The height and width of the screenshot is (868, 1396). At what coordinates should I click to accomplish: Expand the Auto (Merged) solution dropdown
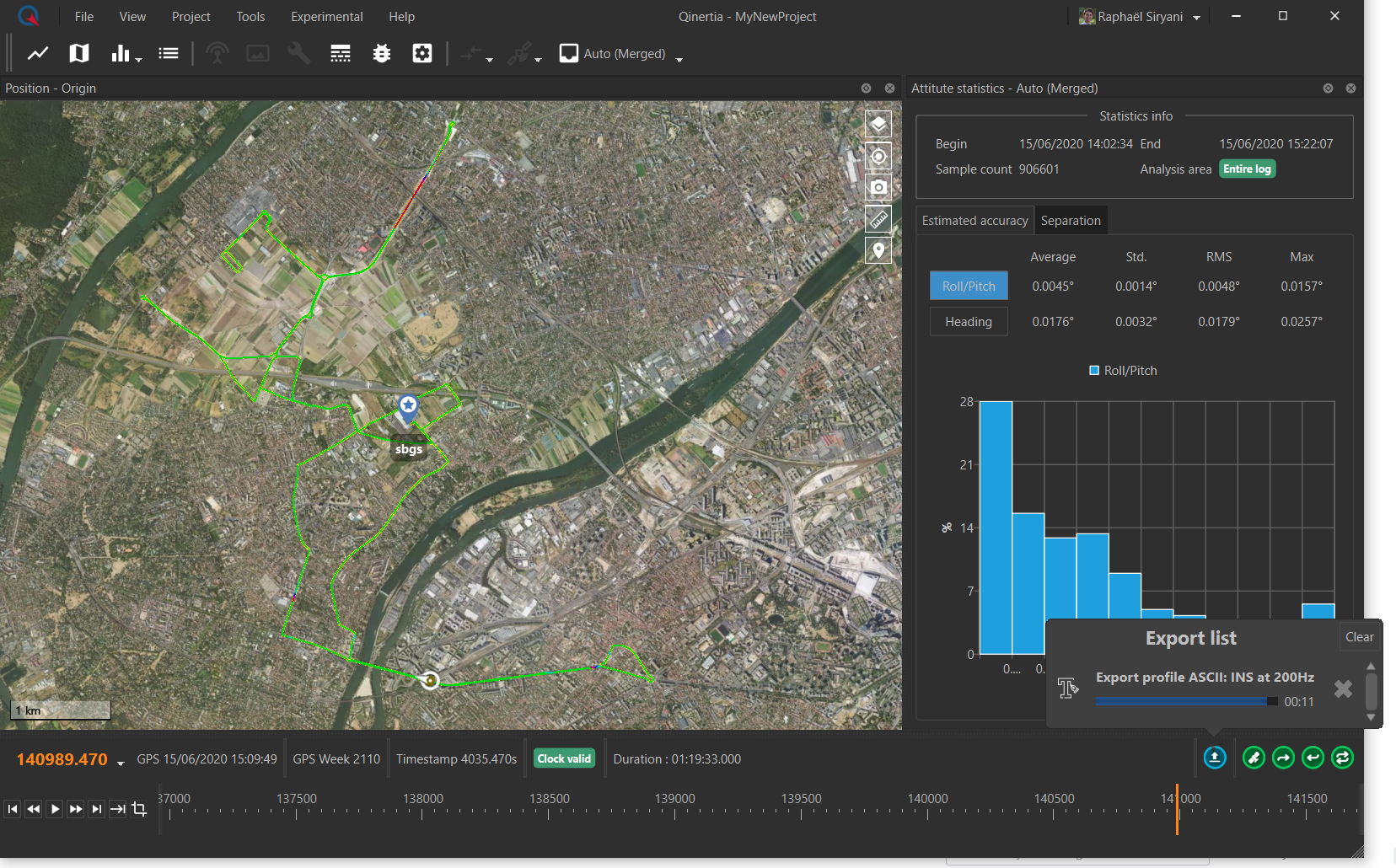[679, 58]
